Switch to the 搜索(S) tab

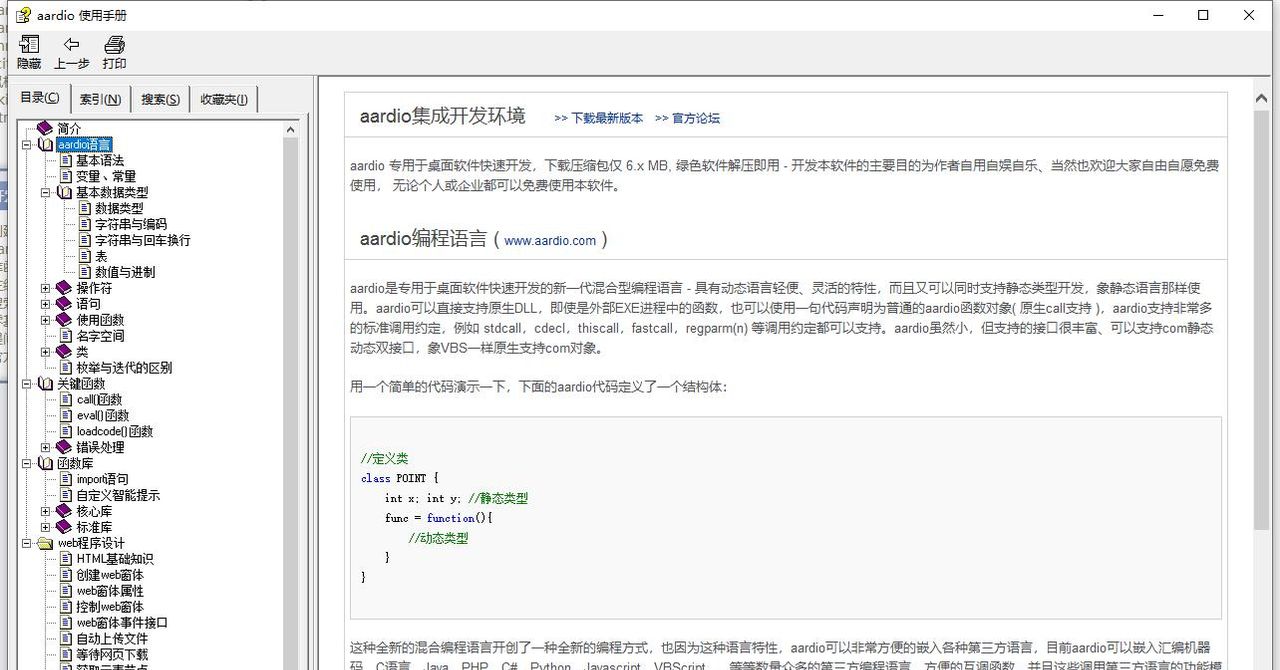coord(158,99)
